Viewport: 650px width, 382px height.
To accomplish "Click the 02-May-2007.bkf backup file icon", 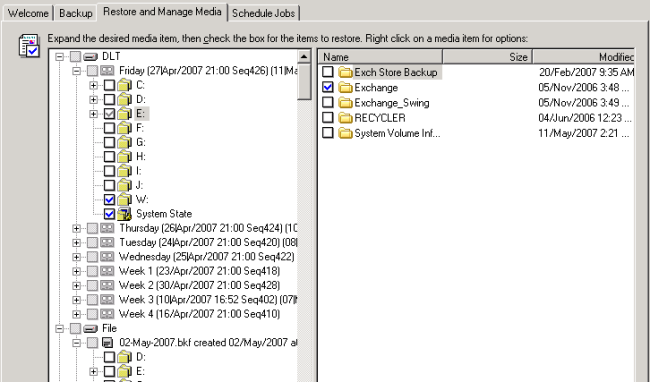I will (x=107, y=343).
